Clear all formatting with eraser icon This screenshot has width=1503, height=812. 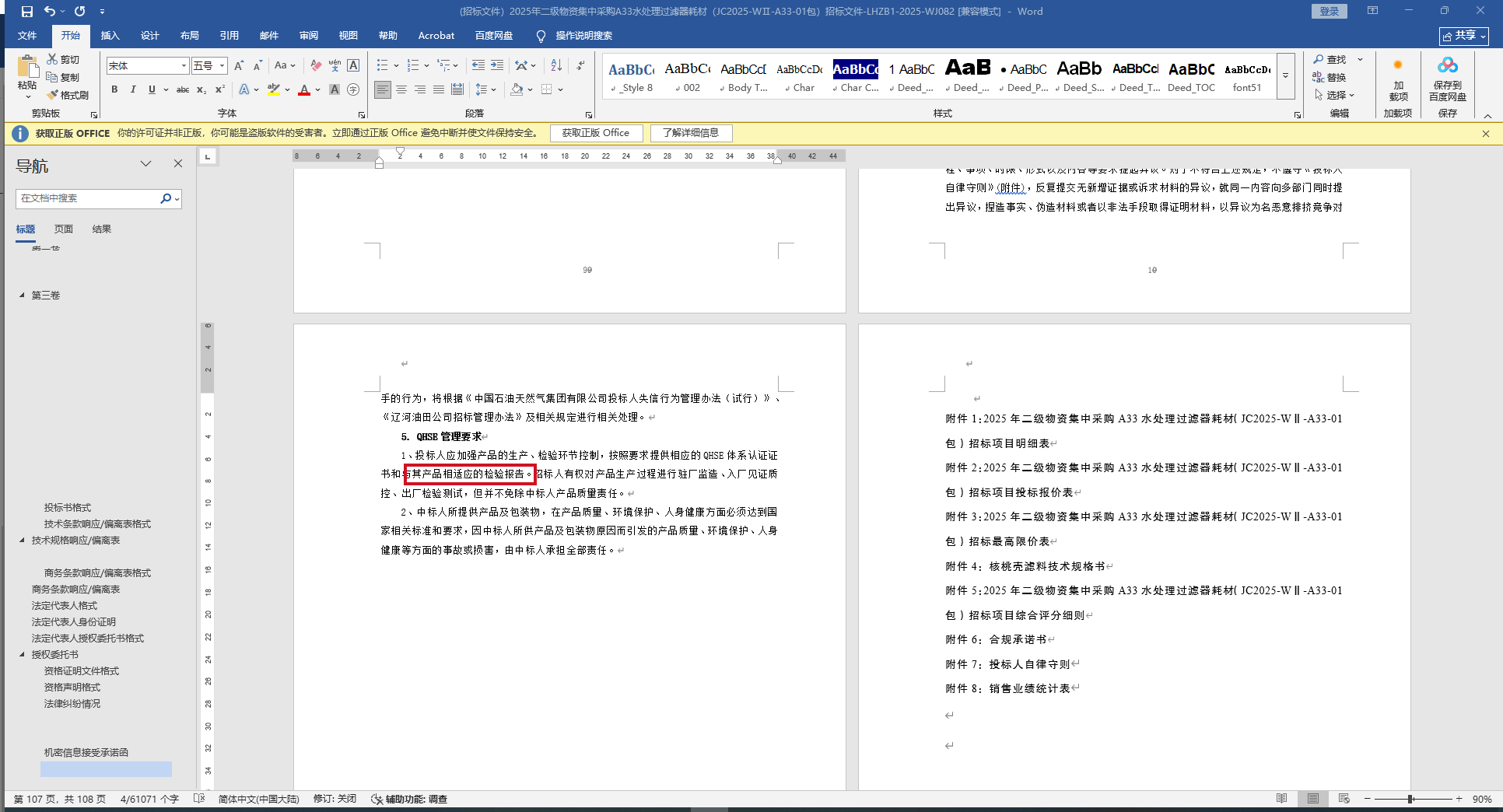316,65
